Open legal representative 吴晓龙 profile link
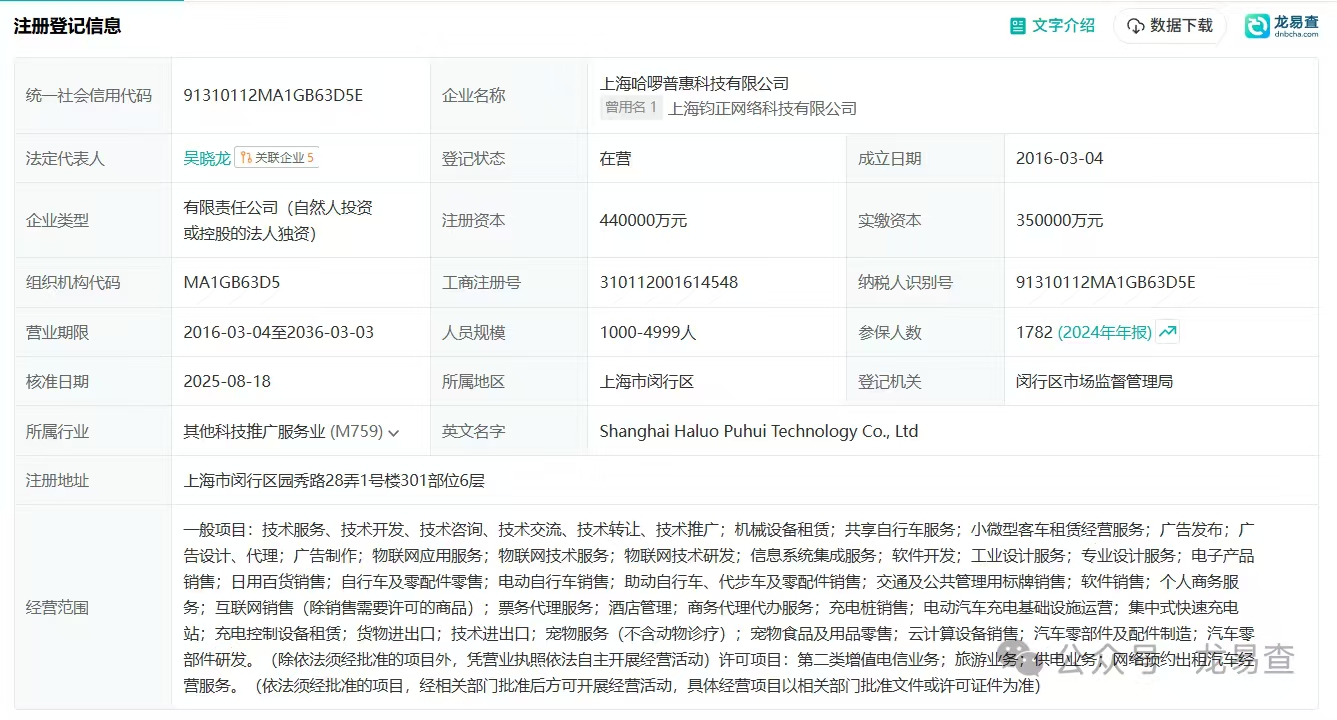Screen dimensions: 1337x720 pos(207,158)
